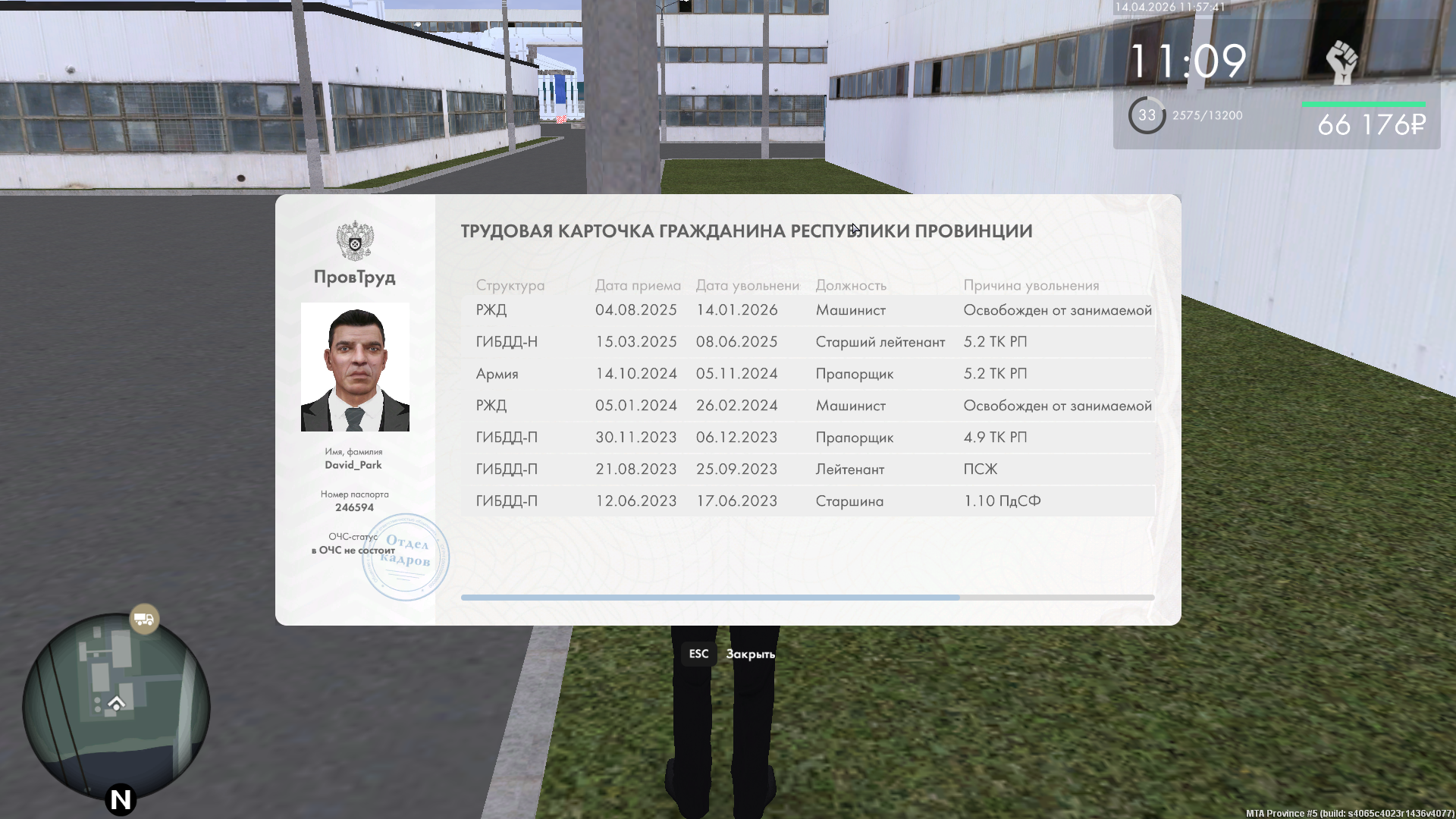The width and height of the screenshot is (1456, 819).
Task: Click the truck marker on minimap
Action: pyautogui.click(x=144, y=619)
